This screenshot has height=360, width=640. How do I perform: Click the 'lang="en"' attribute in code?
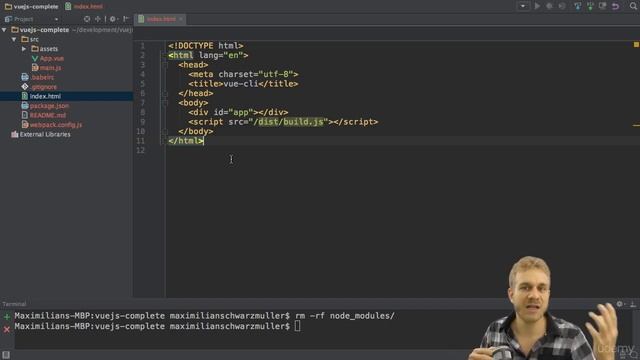coord(221,55)
